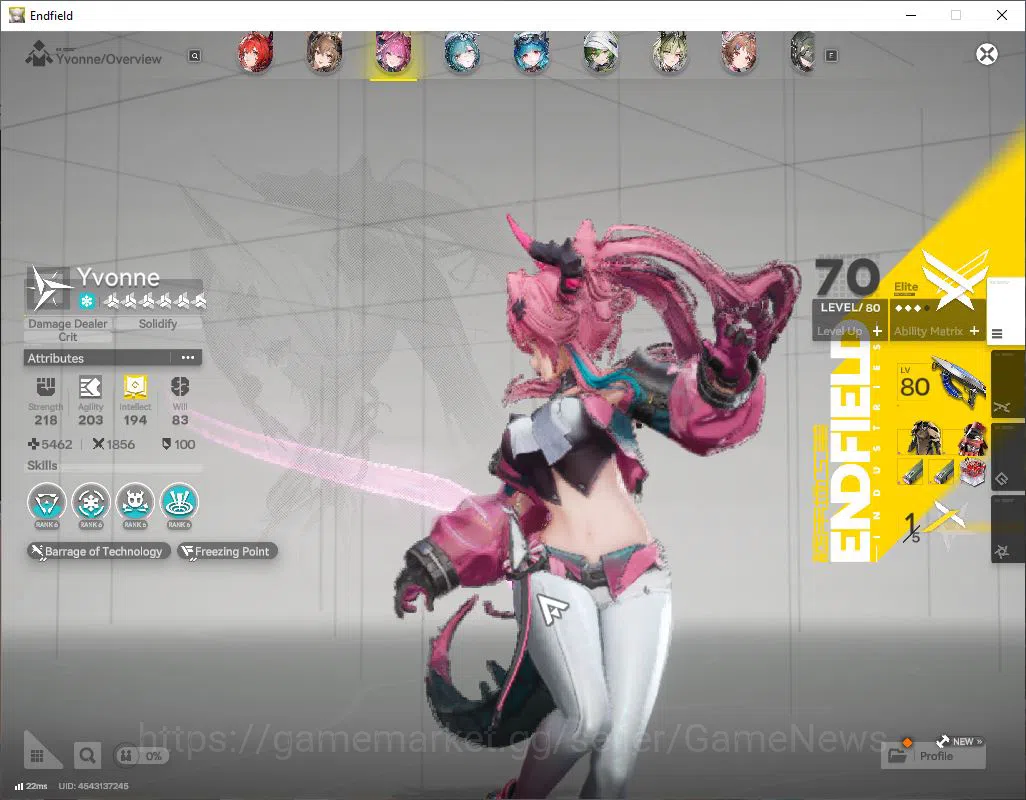Click the Agility attribute icon
This screenshot has width=1026, height=800.
pos(90,387)
